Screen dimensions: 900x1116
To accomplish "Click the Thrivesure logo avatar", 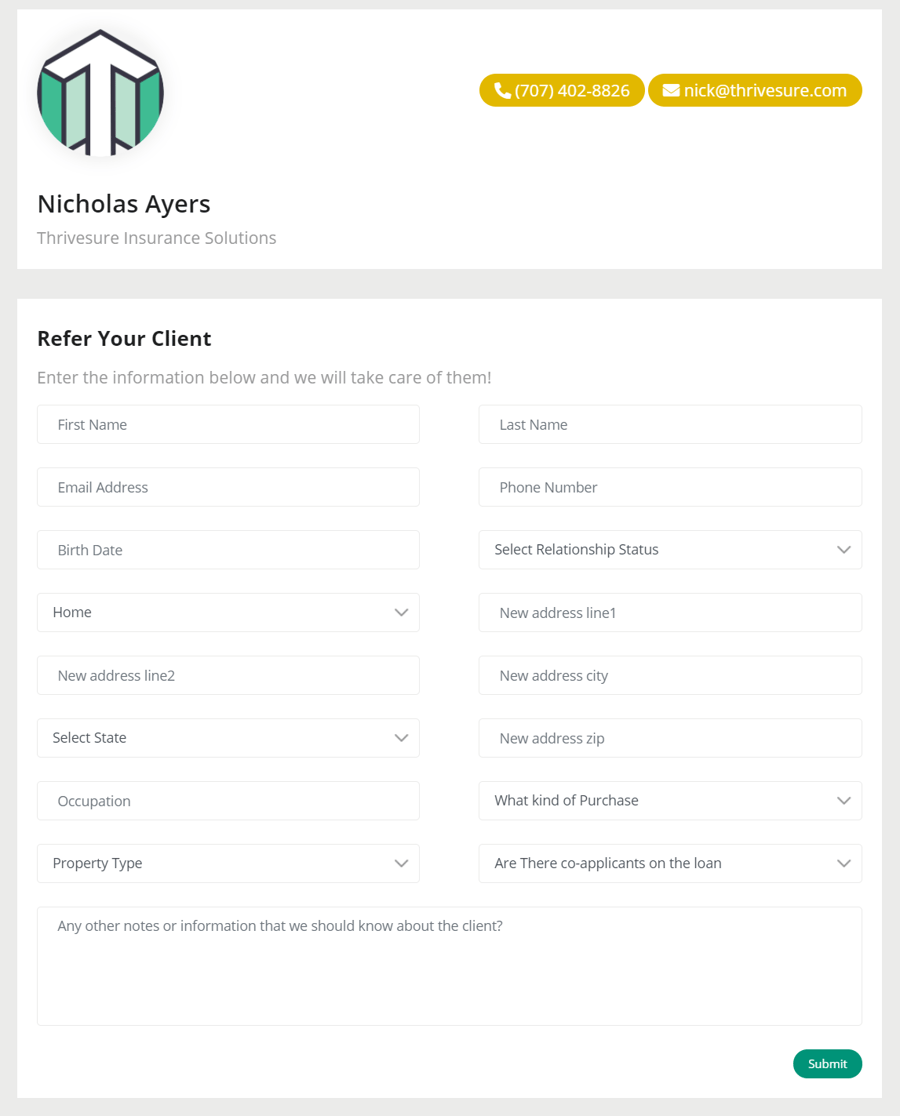I will coord(100,93).
